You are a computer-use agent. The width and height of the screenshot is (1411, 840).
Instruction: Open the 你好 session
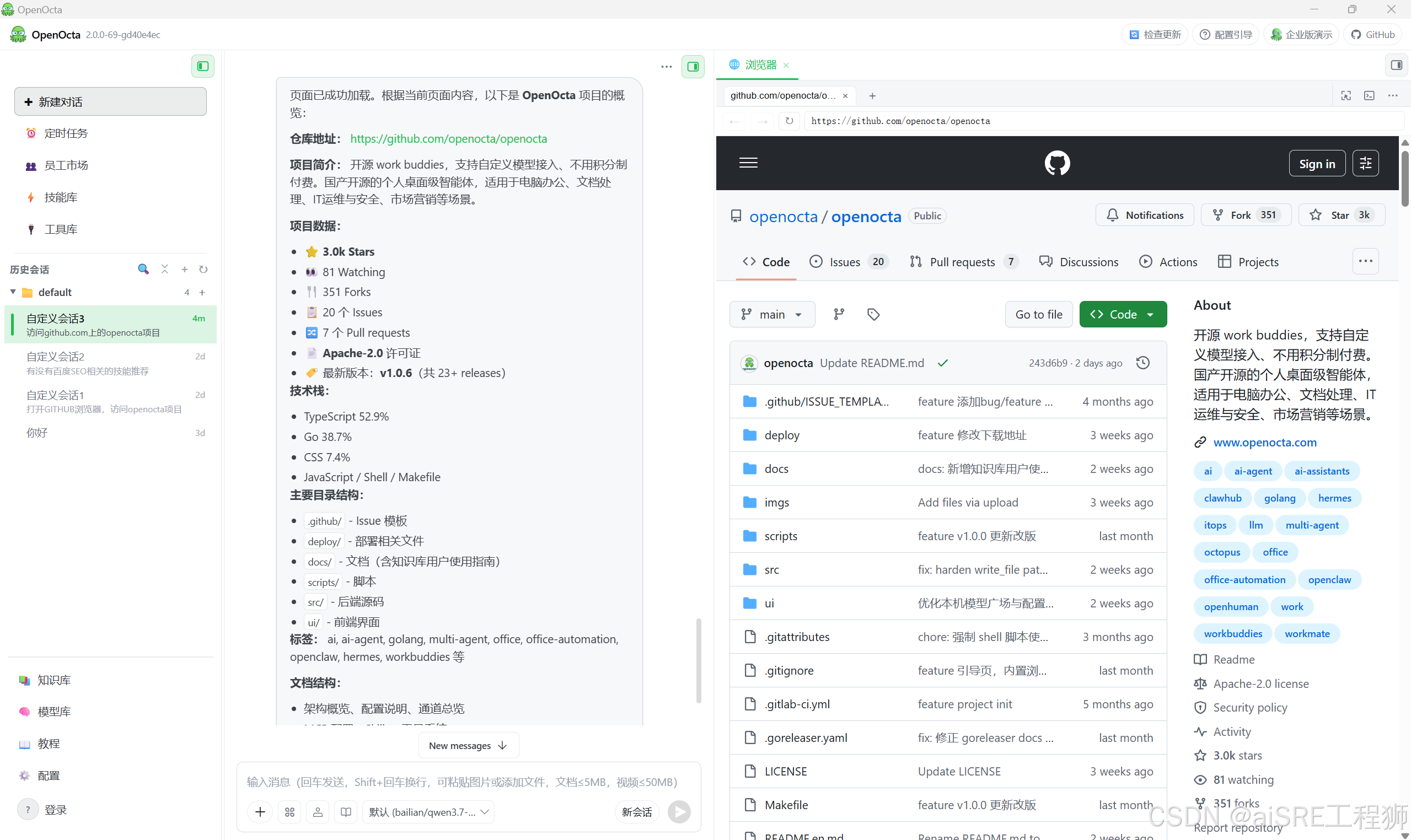pos(111,433)
